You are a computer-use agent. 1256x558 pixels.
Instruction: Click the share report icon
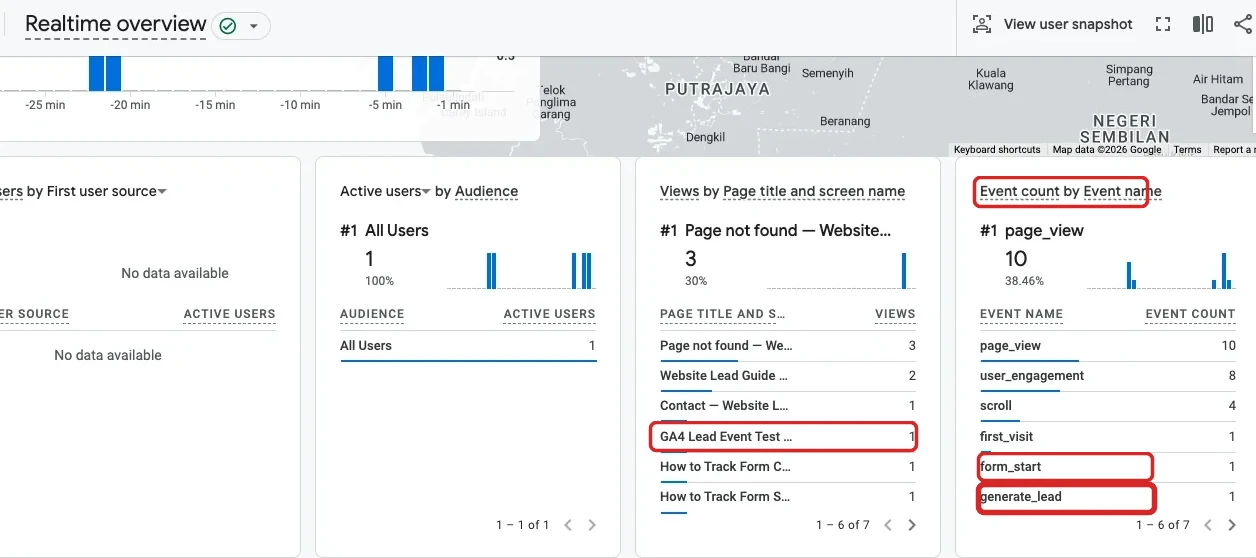[1243, 24]
